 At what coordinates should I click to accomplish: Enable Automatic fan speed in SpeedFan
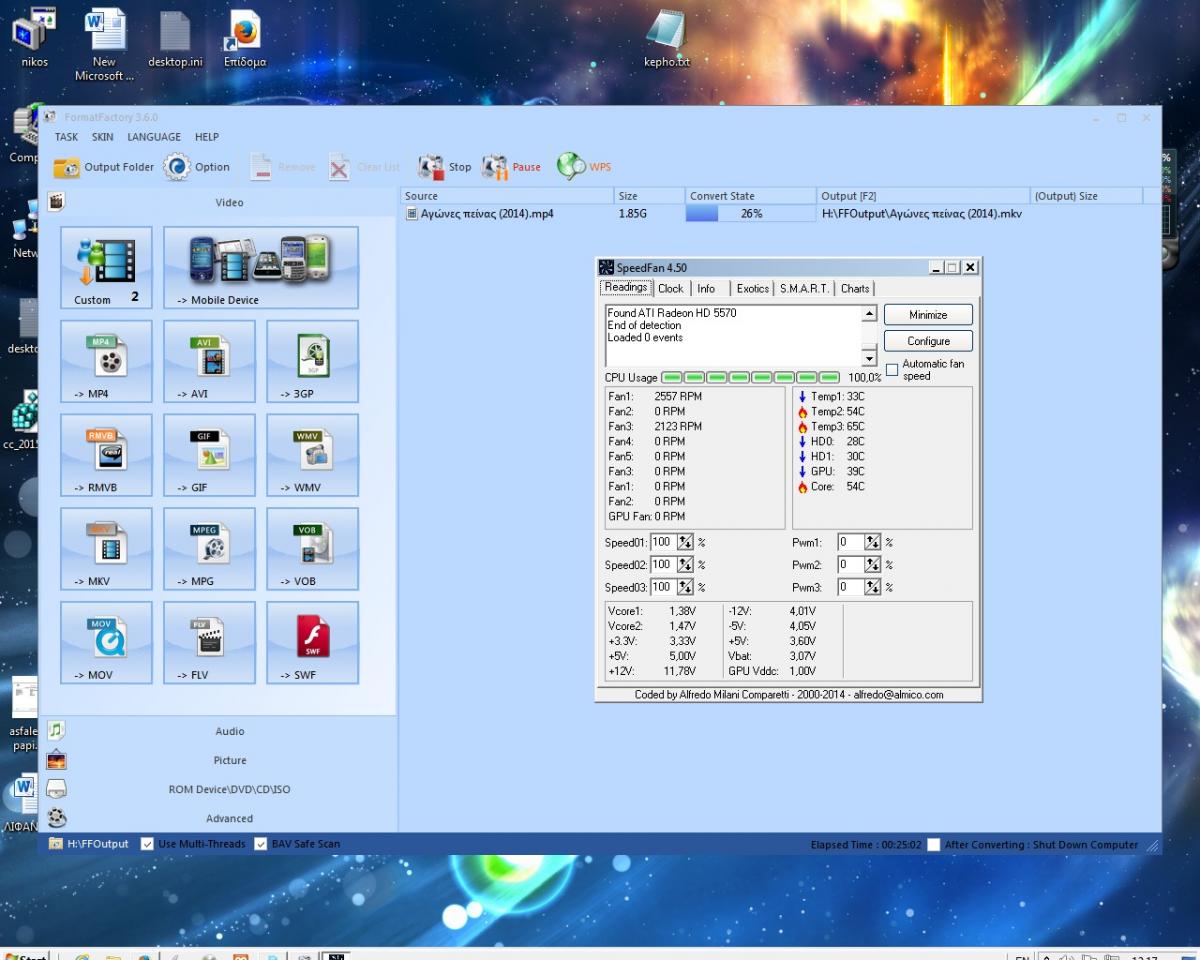tap(892, 370)
